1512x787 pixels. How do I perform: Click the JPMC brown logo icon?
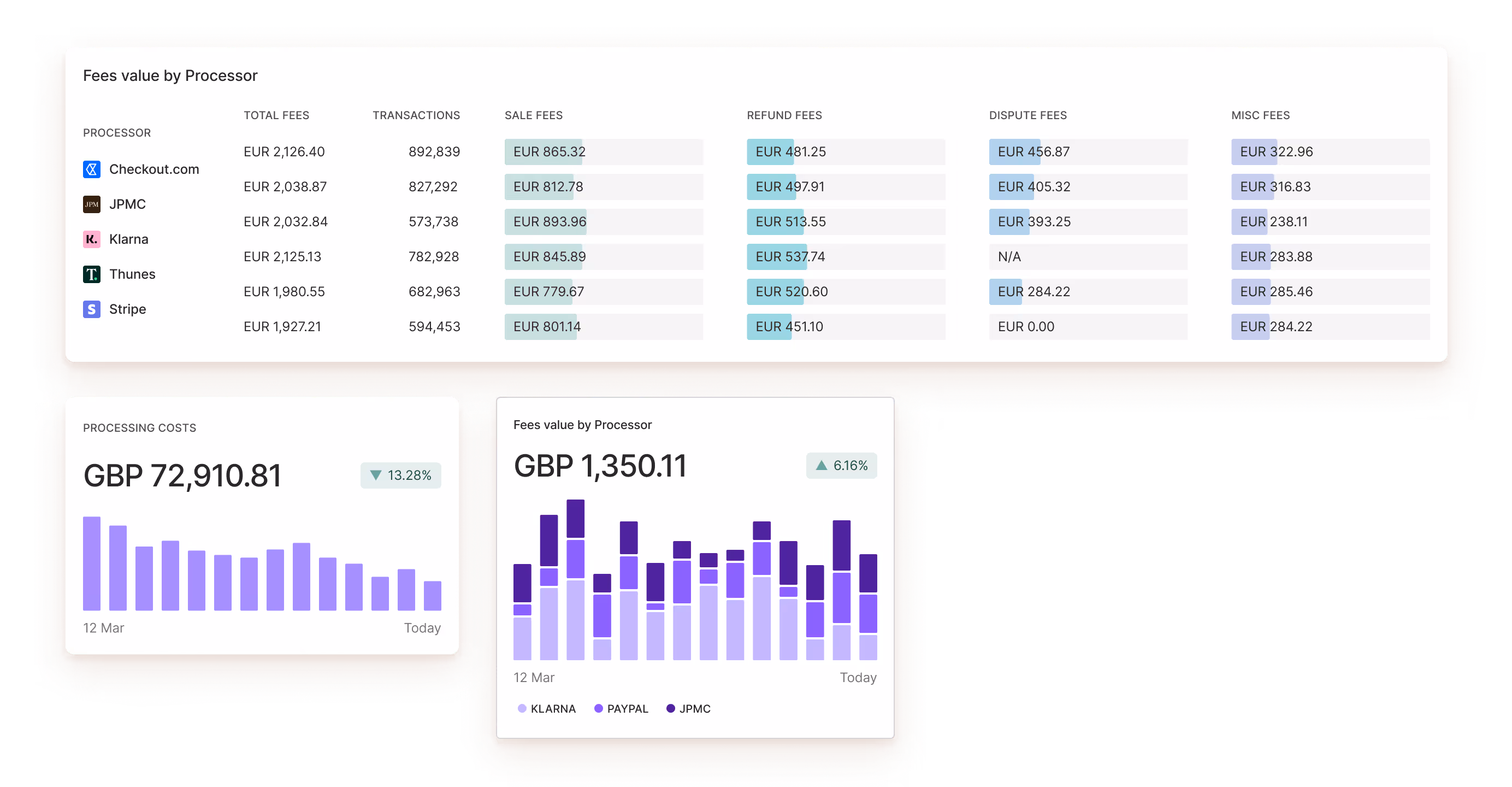coord(92,204)
